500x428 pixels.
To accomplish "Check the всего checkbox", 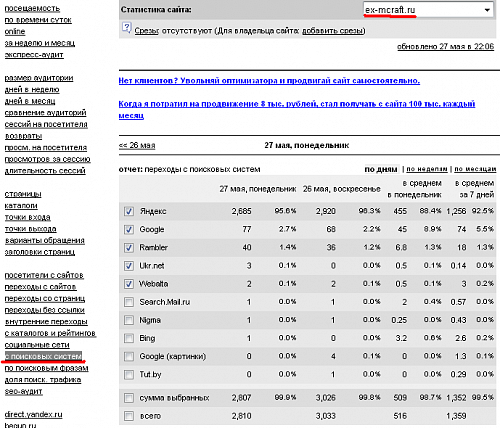I will [129, 416].
